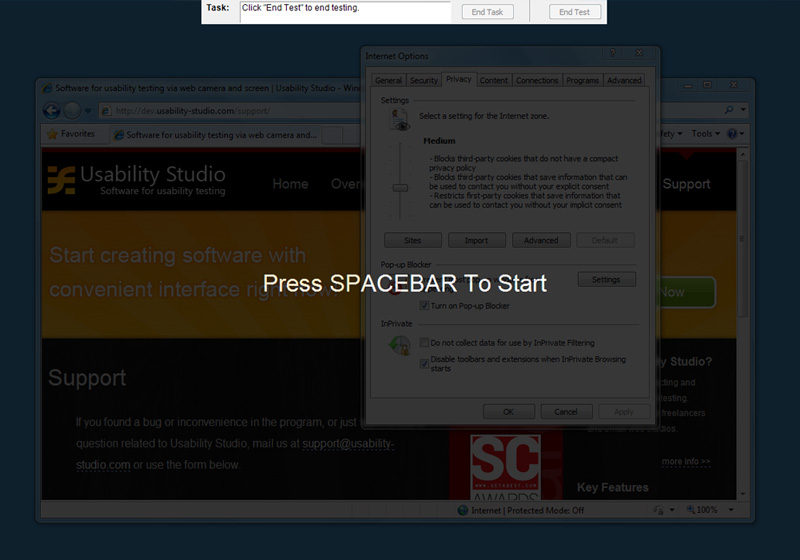Image resolution: width=800 pixels, height=560 pixels.
Task: Click the task description text field
Action: [345, 12]
